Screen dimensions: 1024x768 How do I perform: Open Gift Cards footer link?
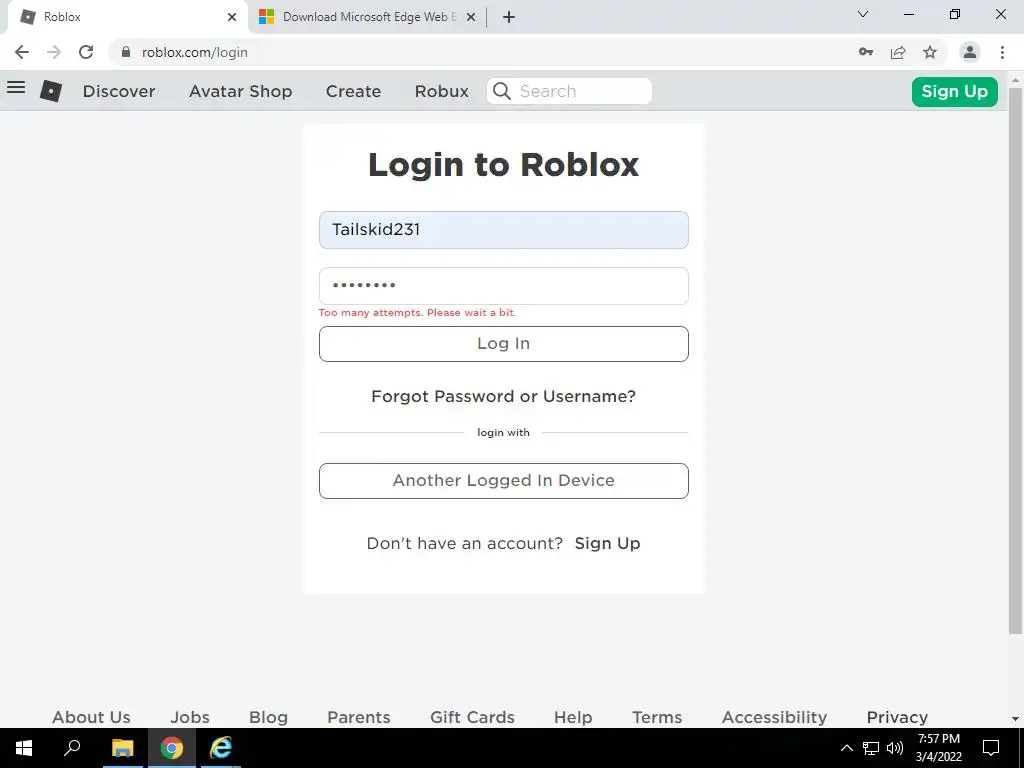point(472,717)
